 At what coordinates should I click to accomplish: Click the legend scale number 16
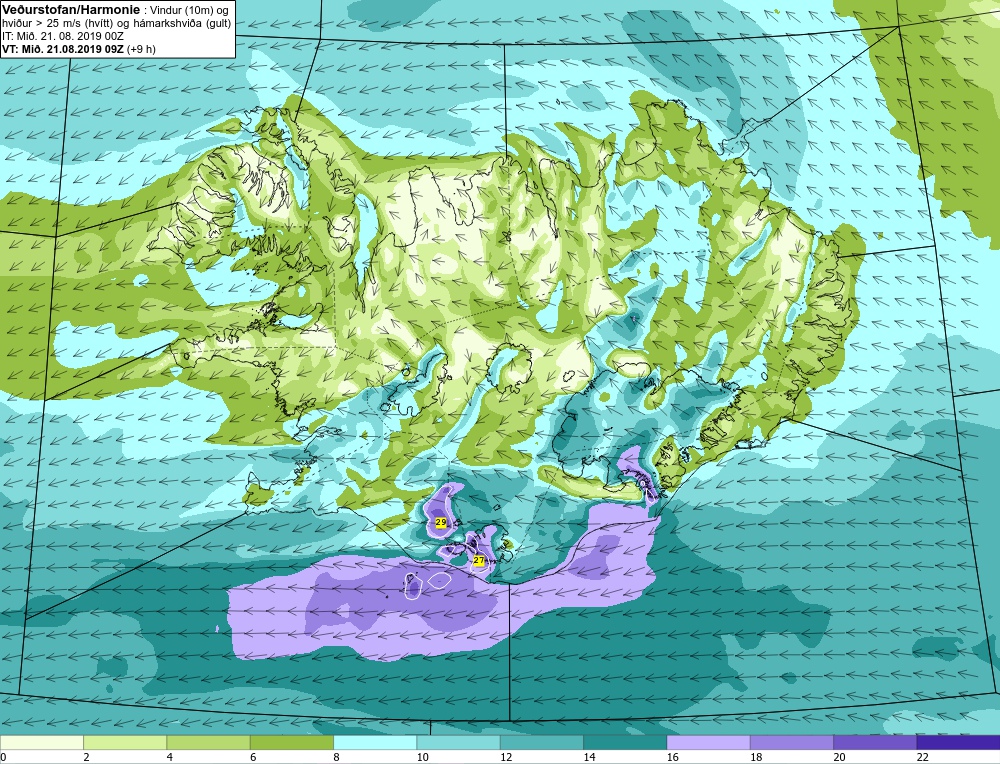click(672, 757)
